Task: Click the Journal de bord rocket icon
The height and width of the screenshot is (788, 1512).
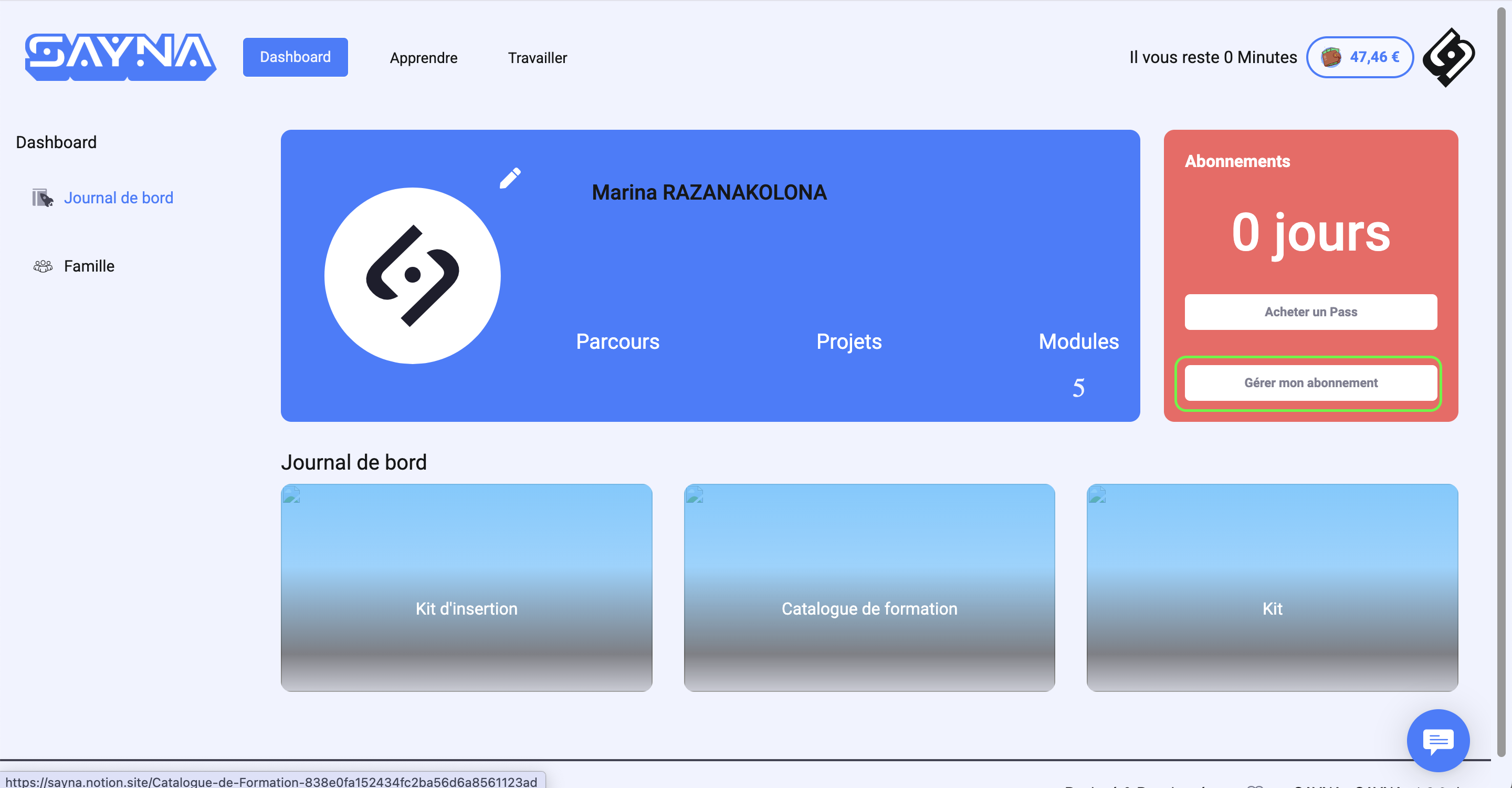Action: point(42,198)
